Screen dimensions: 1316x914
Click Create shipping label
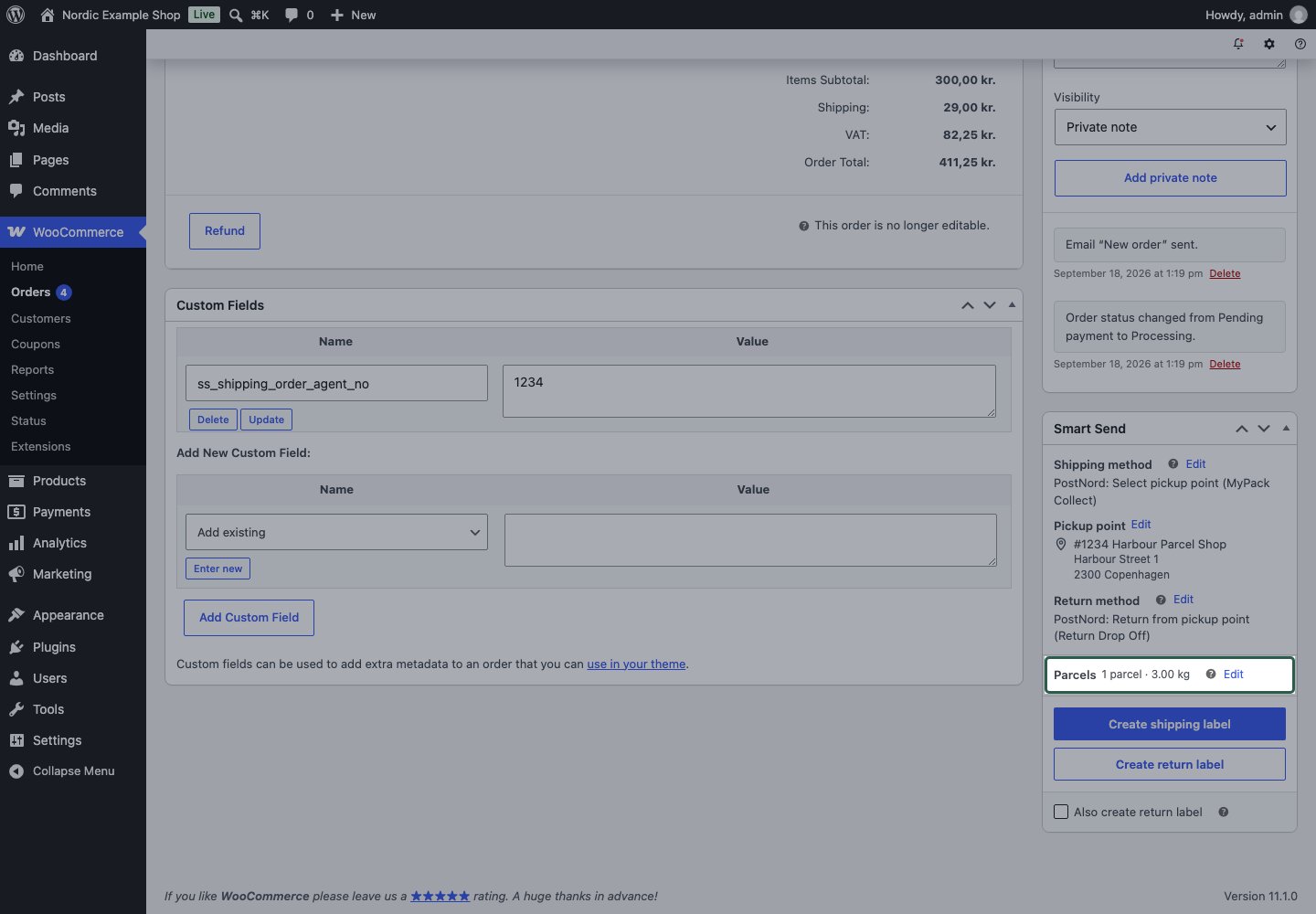coord(1170,724)
